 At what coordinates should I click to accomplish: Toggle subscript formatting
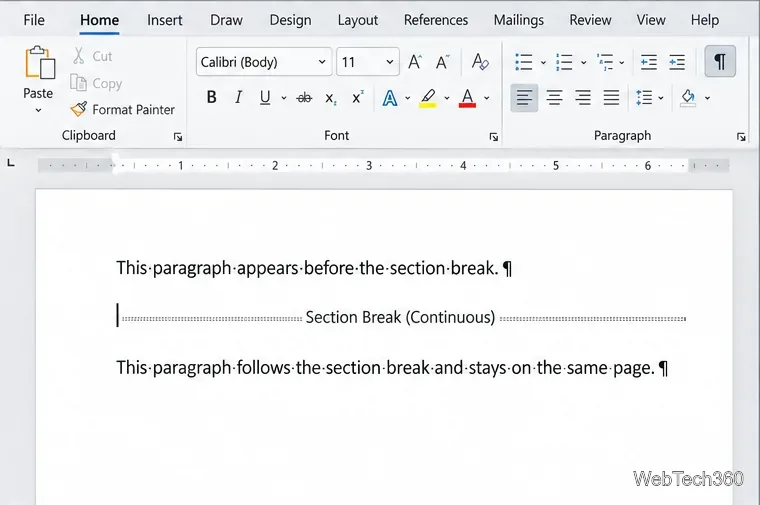coord(331,98)
